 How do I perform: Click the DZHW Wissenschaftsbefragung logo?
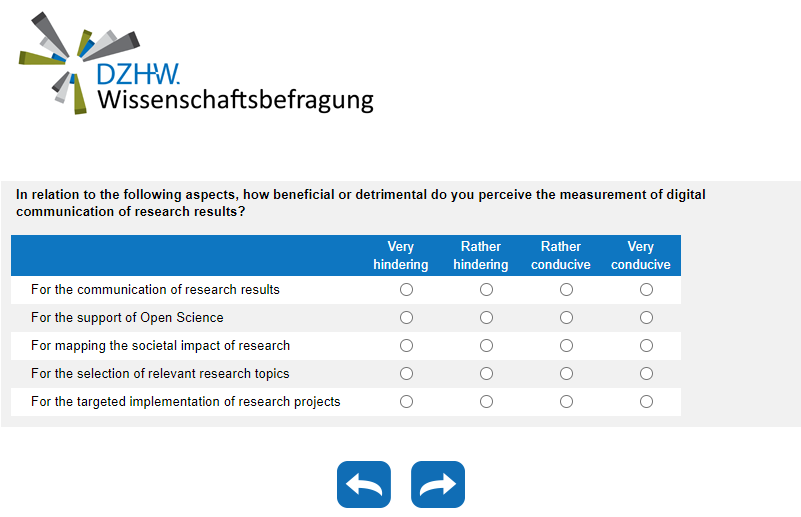(x=196, y=63)
